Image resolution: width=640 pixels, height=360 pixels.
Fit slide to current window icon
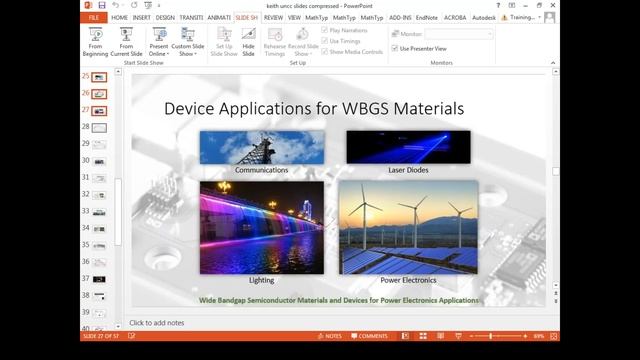click(x=553, y=336)
